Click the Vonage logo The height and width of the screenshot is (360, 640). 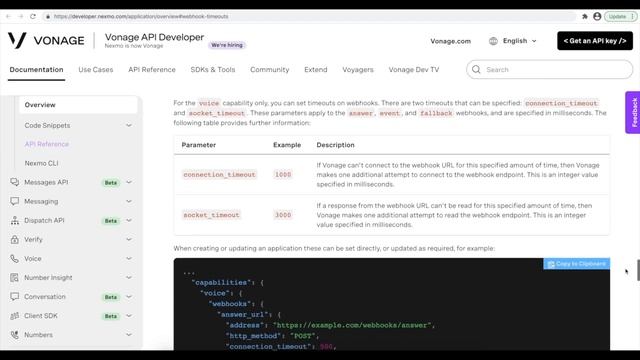pyautogui.click(x=46, y=40)
